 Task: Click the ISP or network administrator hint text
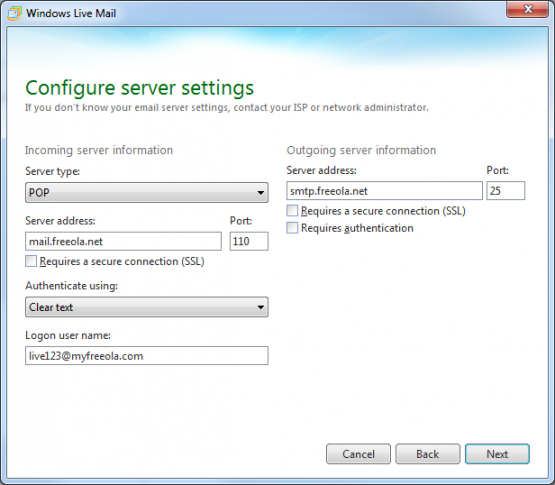[227, 107]
